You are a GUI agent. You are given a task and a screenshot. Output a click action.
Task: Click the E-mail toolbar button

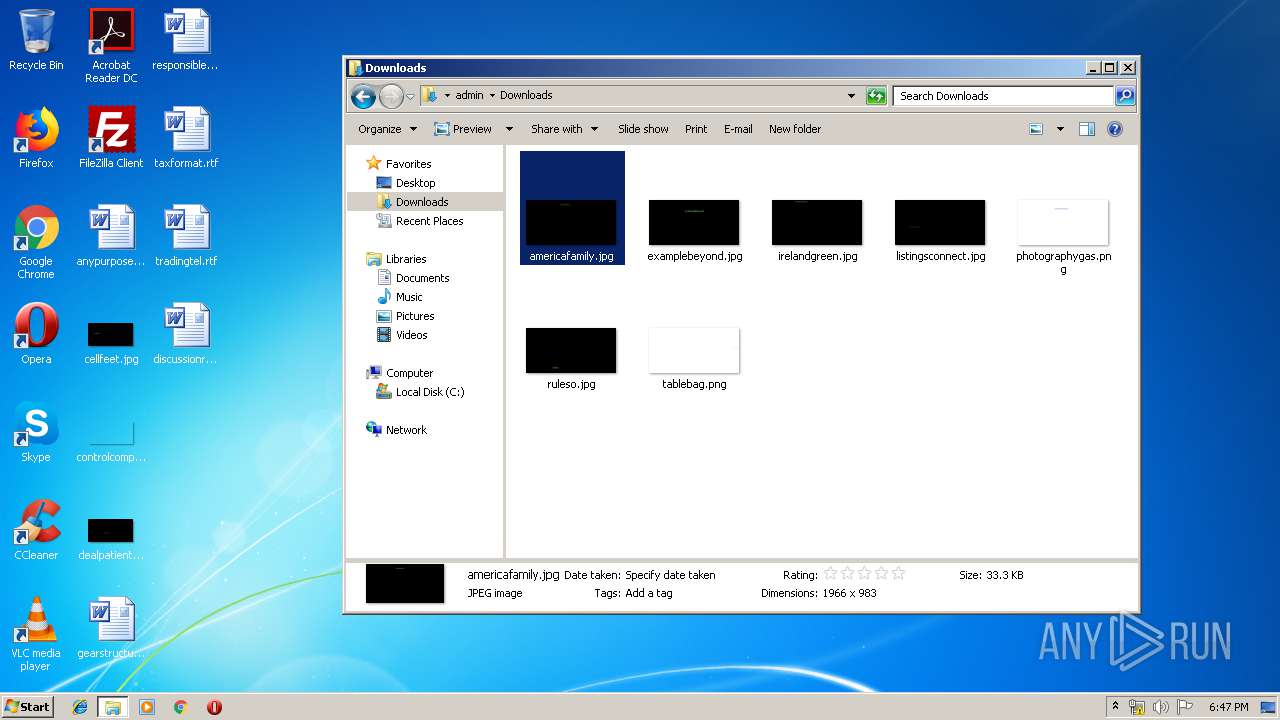738,129
